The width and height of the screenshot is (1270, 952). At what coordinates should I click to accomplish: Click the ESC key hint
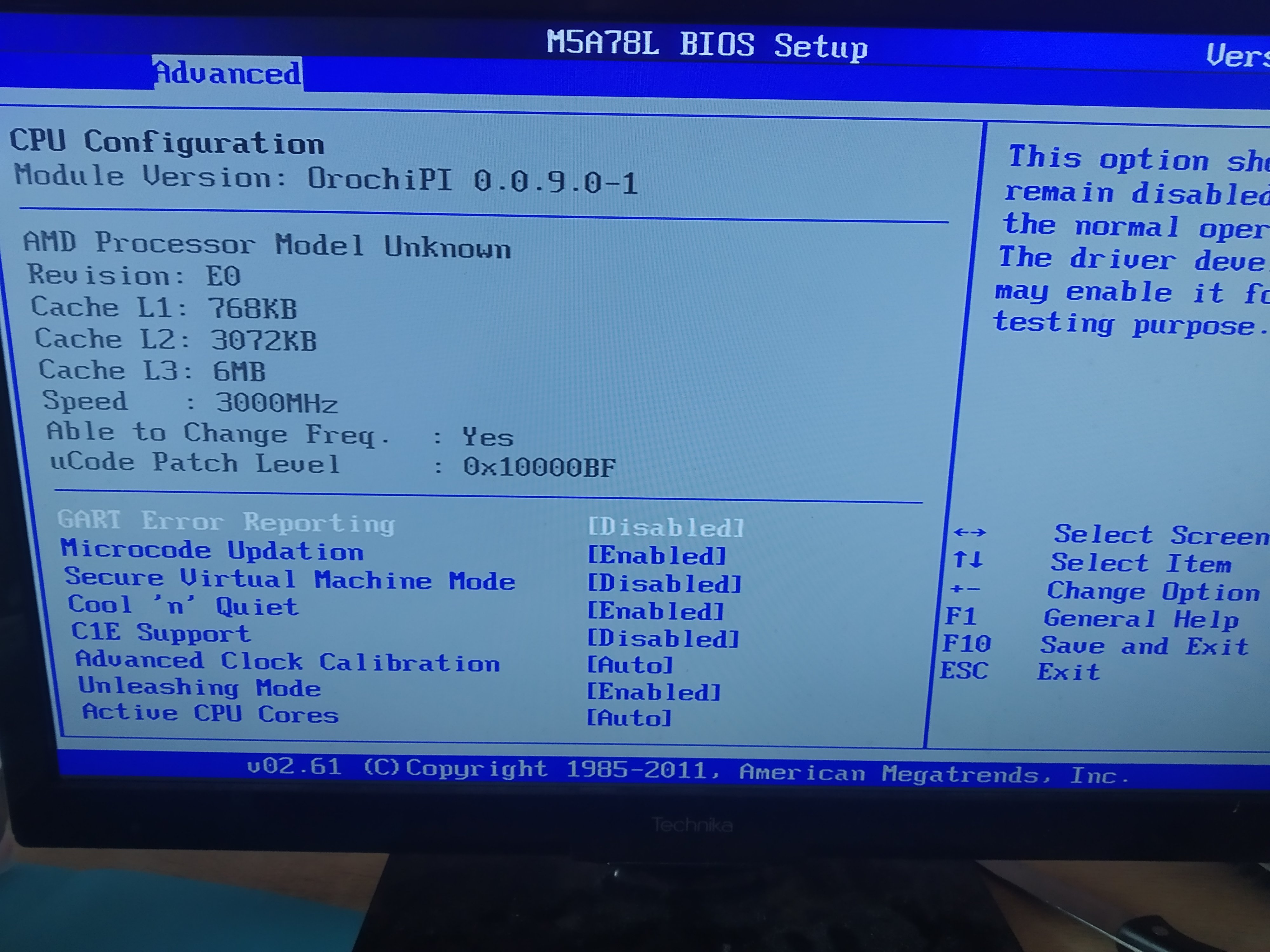pos(964,670)
